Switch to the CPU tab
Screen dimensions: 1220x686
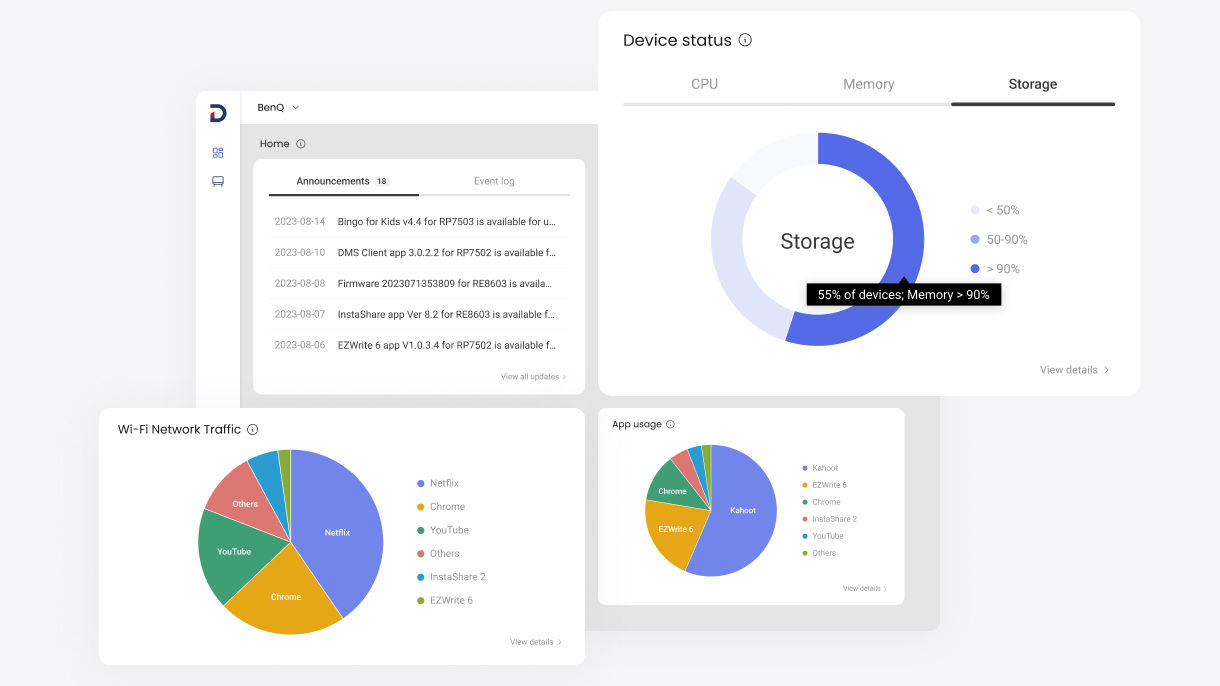coord(704,85)
